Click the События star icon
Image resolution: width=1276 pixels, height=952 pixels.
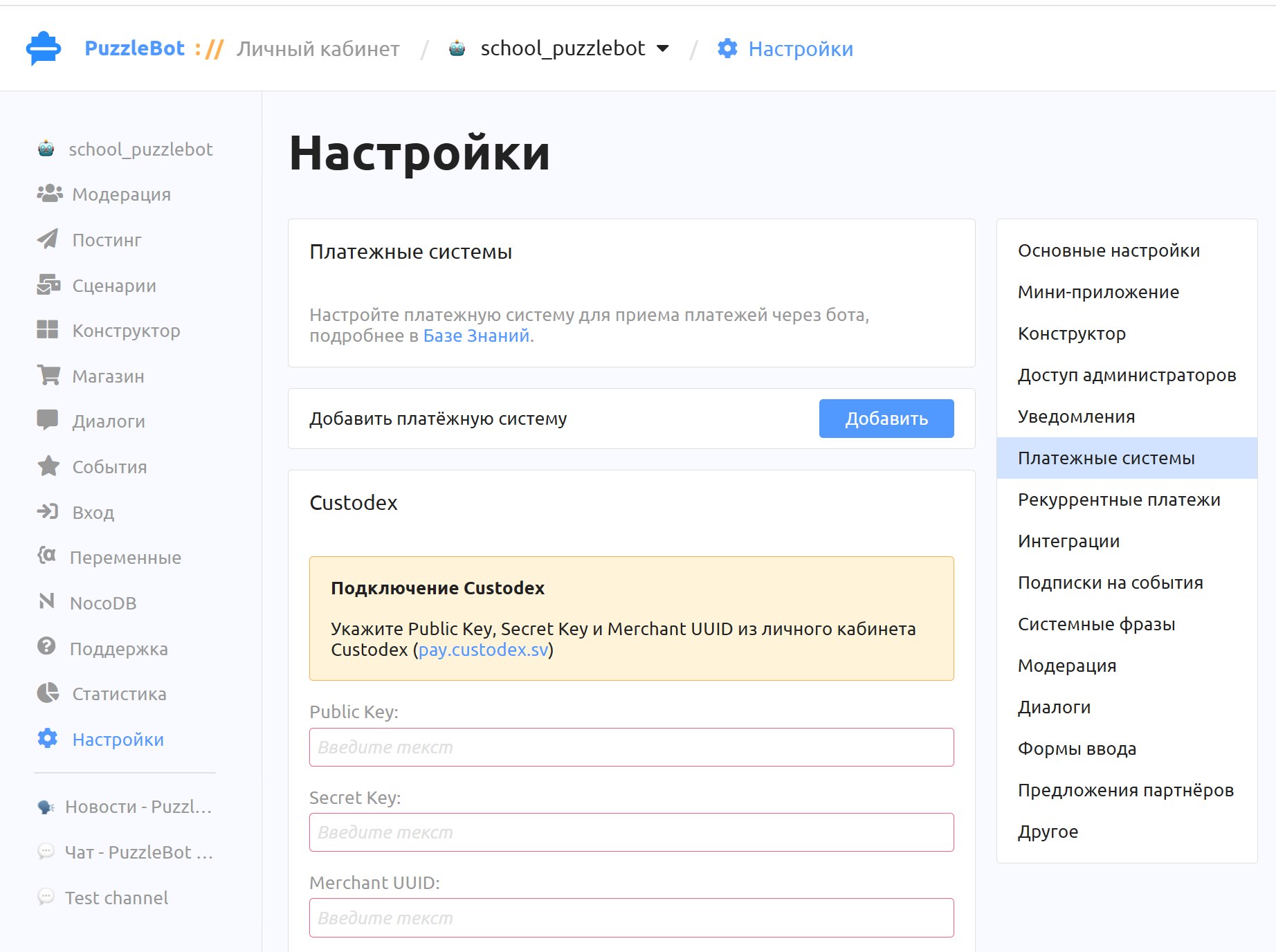48,466
